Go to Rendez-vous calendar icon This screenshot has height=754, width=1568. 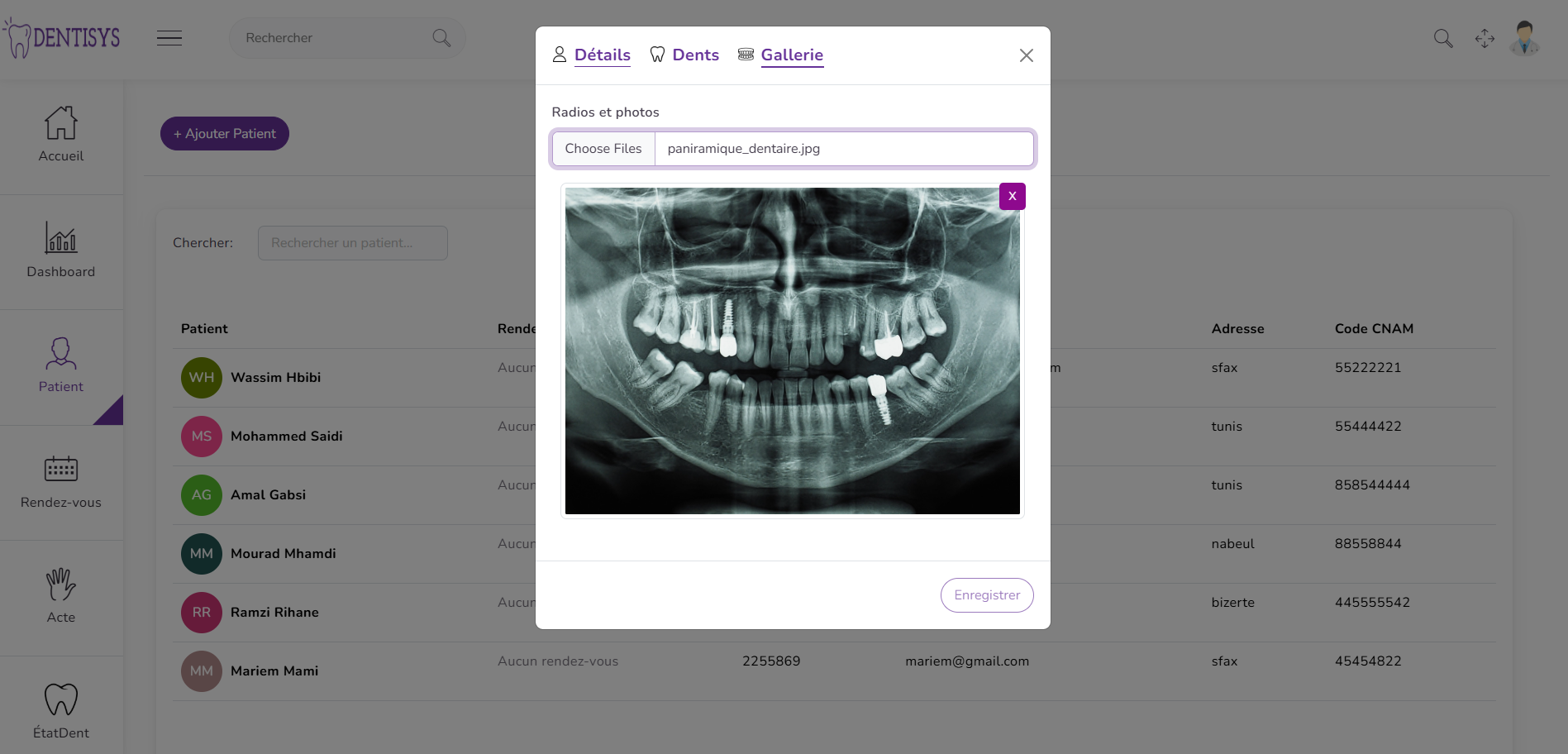click(61, 469)
